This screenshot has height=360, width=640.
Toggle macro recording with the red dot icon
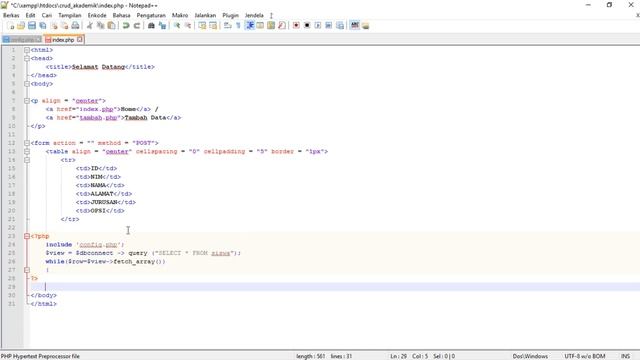click(296, 26)
